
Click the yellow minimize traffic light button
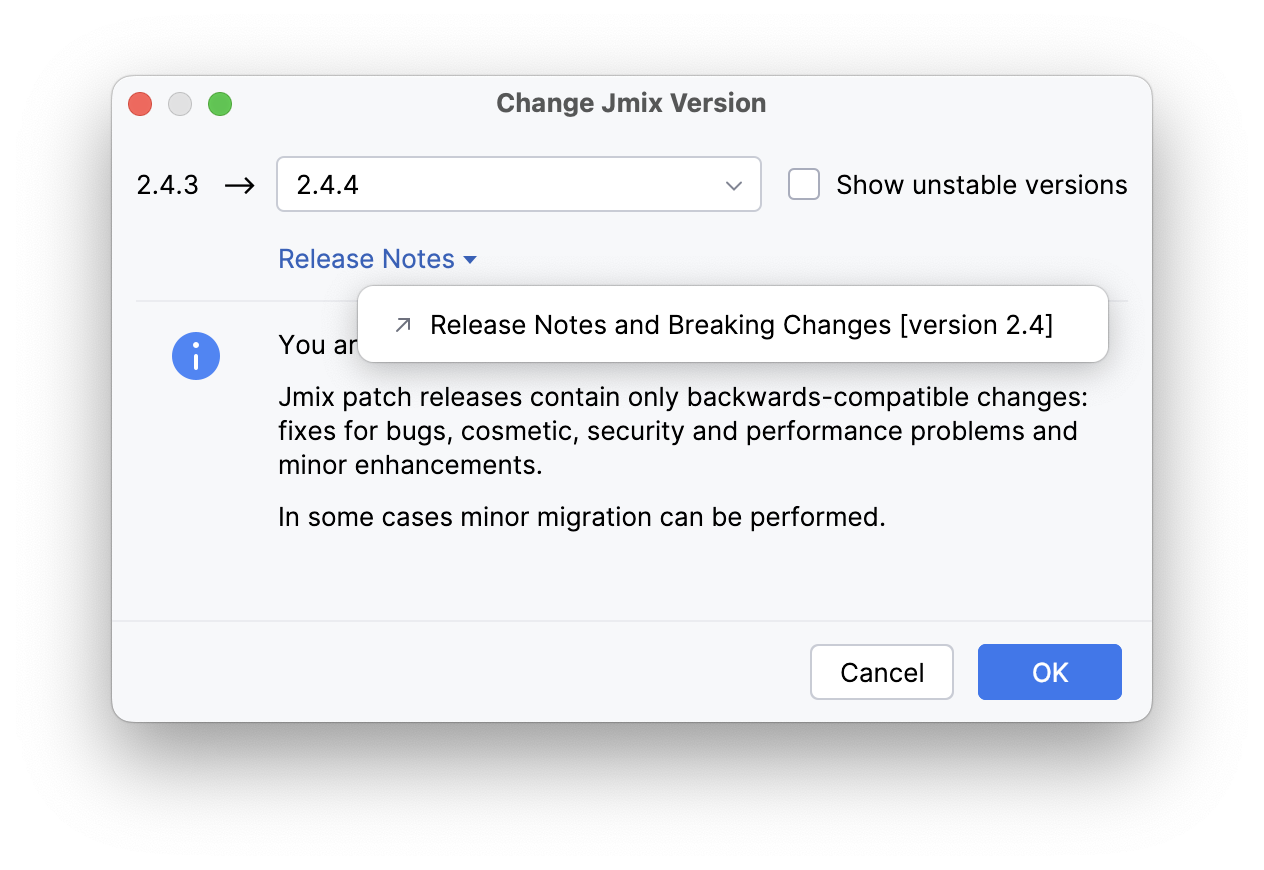coord(180,103)
